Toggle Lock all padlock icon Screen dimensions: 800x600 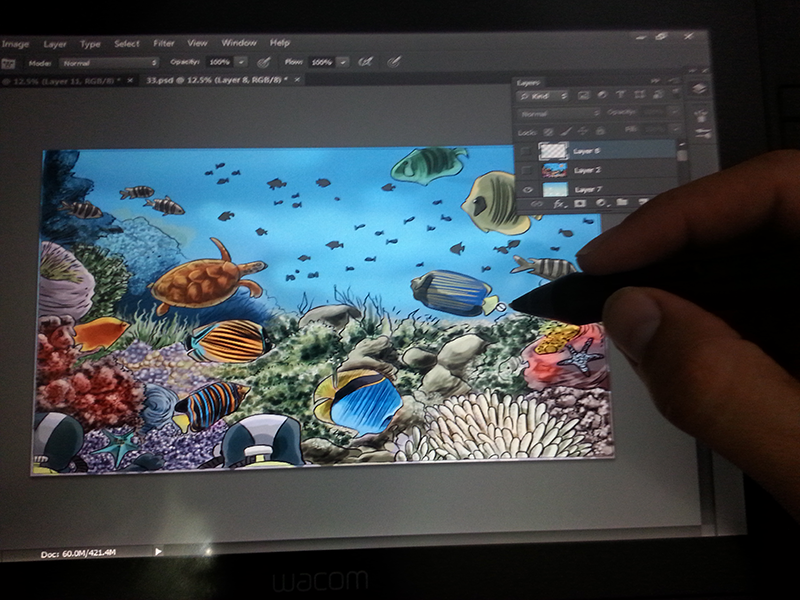[x=600, y=131]
